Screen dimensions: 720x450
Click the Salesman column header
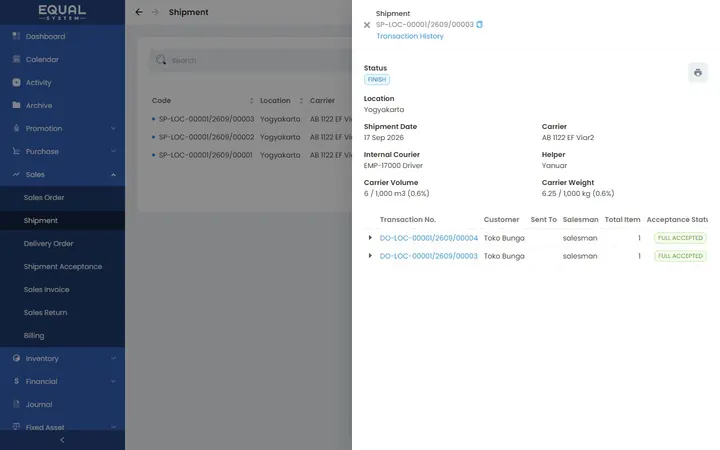tap(580, 219)
